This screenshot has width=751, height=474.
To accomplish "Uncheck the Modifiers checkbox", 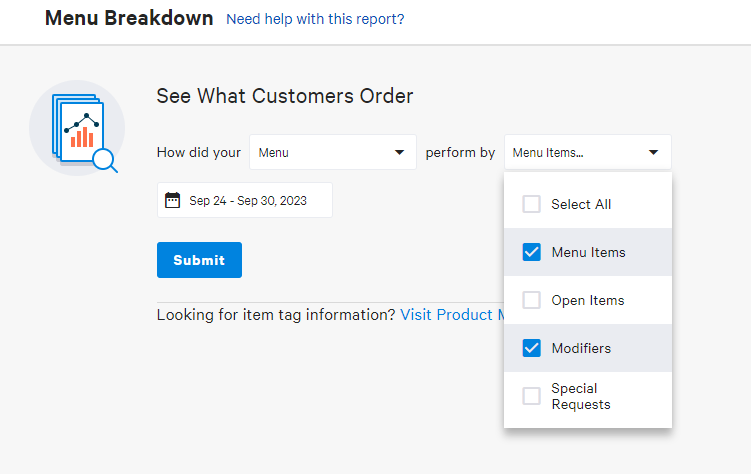I will (x=532, y=348).
